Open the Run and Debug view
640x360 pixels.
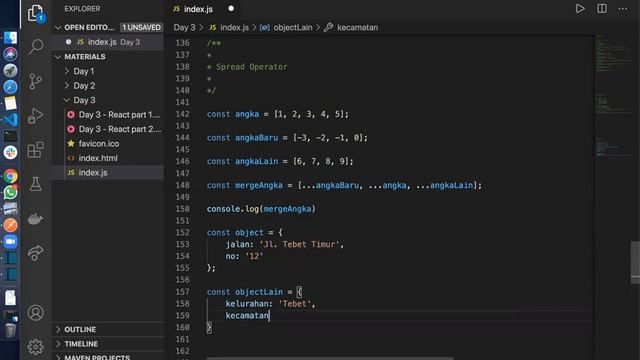[x=36, y=116]
